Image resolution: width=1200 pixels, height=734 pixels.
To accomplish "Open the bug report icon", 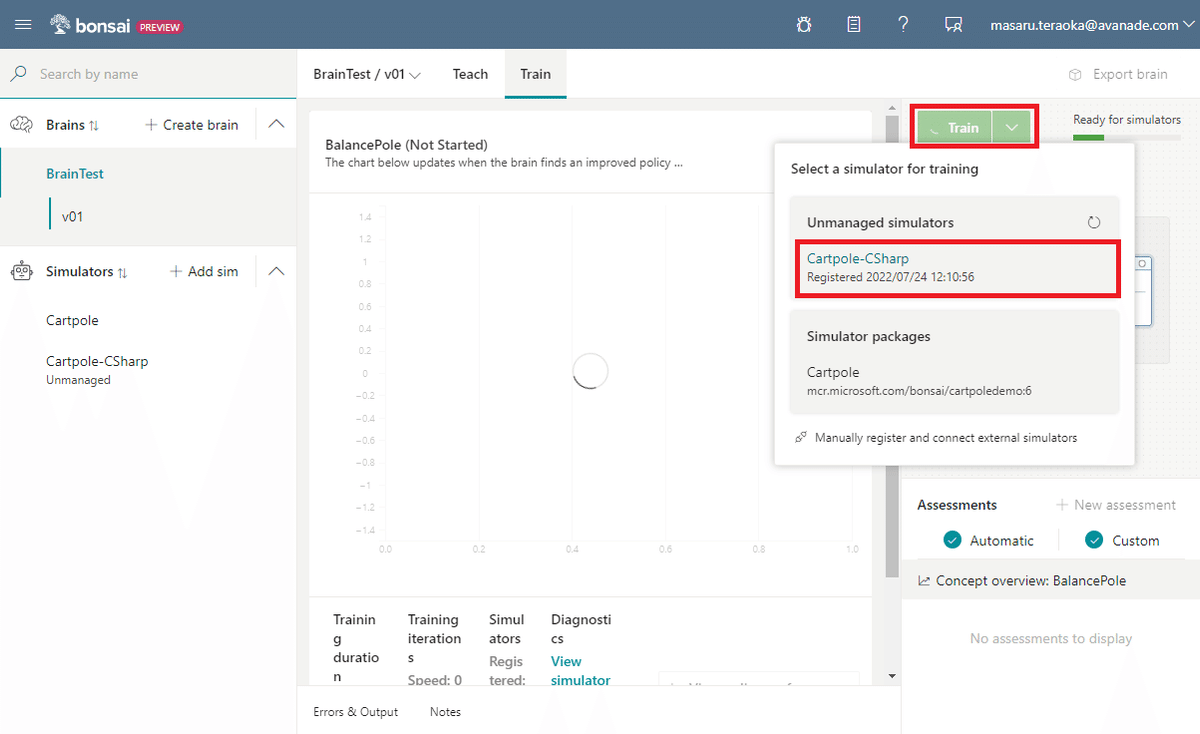I will (x=804, y=25).
